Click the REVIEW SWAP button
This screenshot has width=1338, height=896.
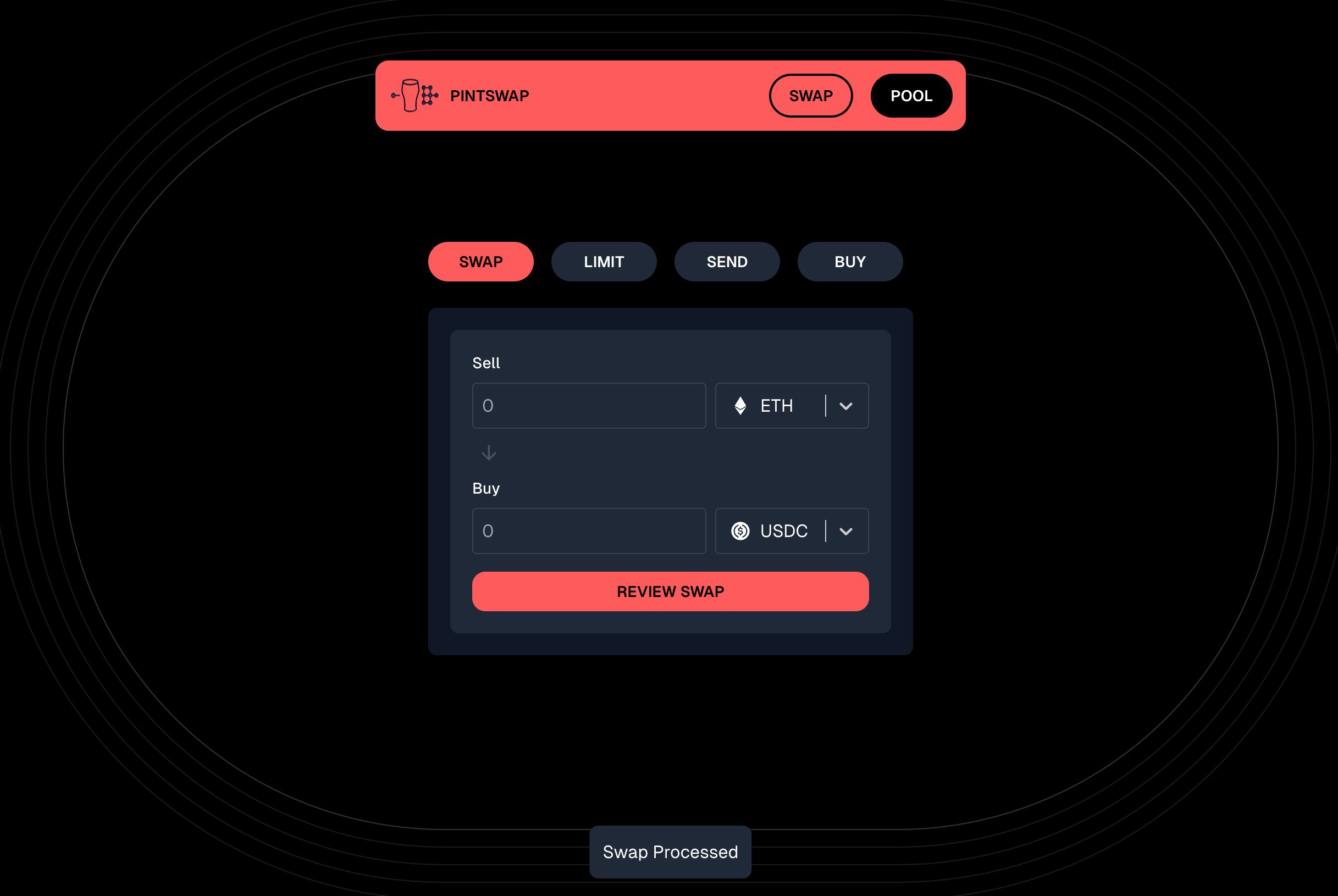click(x=670, y=591)
